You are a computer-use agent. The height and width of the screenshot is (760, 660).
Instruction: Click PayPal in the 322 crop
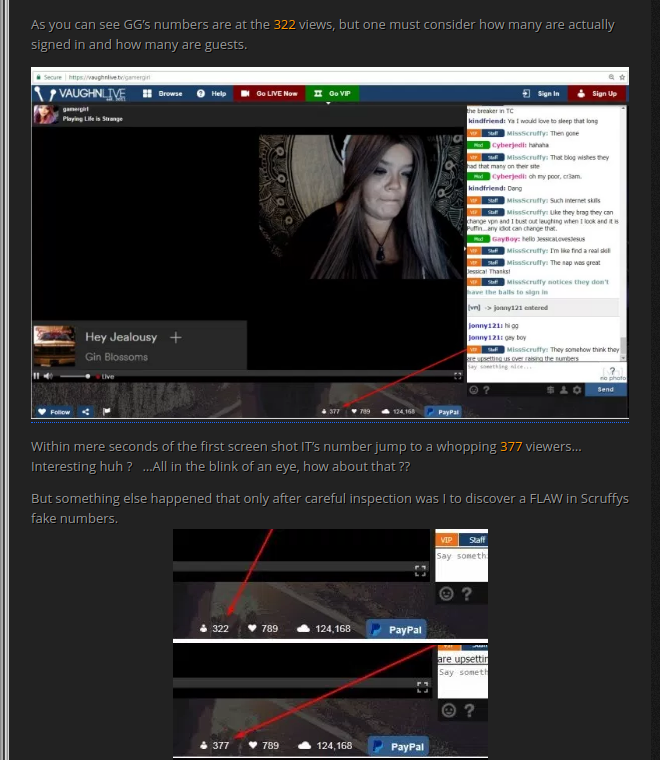[396, 629]
